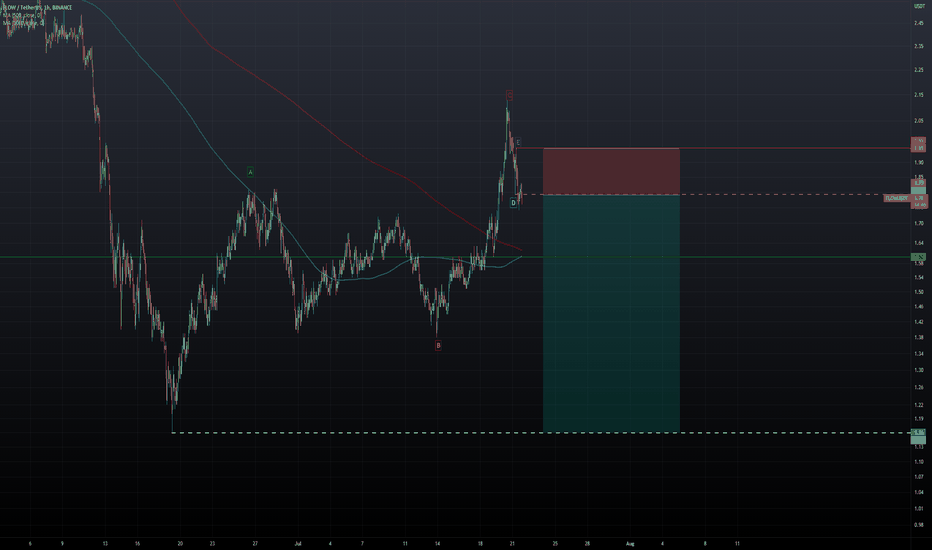Click the red stop price tag on axis
This screenshot has width=932, height=550.
pos(918,147)
